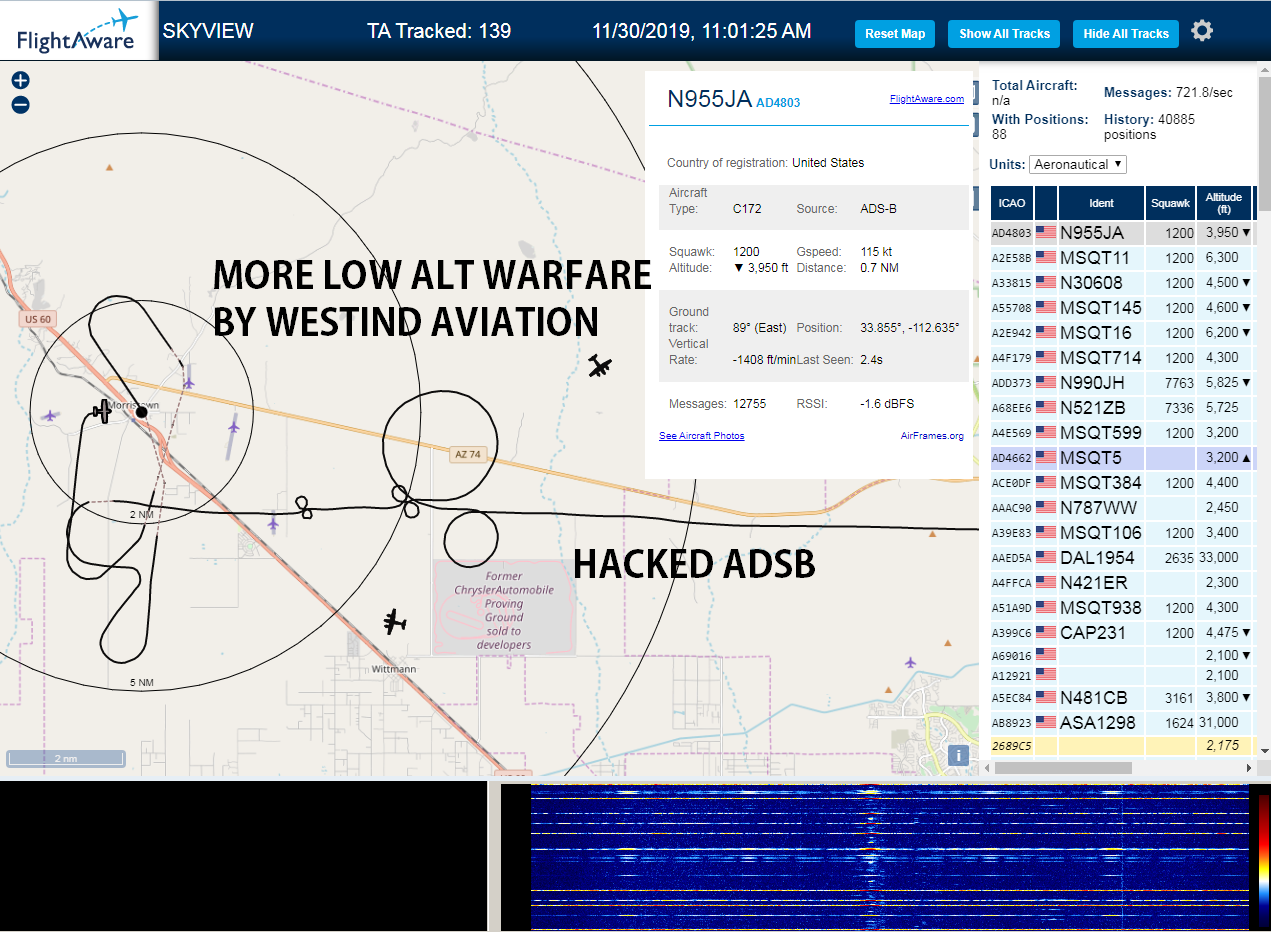Sort the table by ICAO column
Viewport: 1271px width, 933px height.
coord(1012,203)
